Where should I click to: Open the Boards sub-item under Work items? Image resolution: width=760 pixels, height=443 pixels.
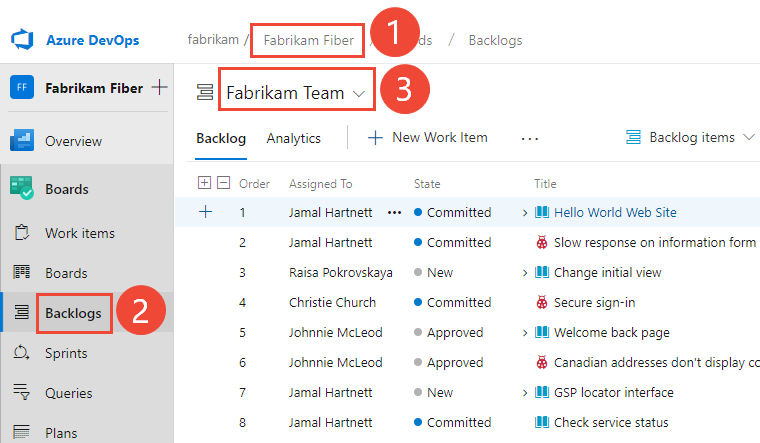(x=66, y=273)
